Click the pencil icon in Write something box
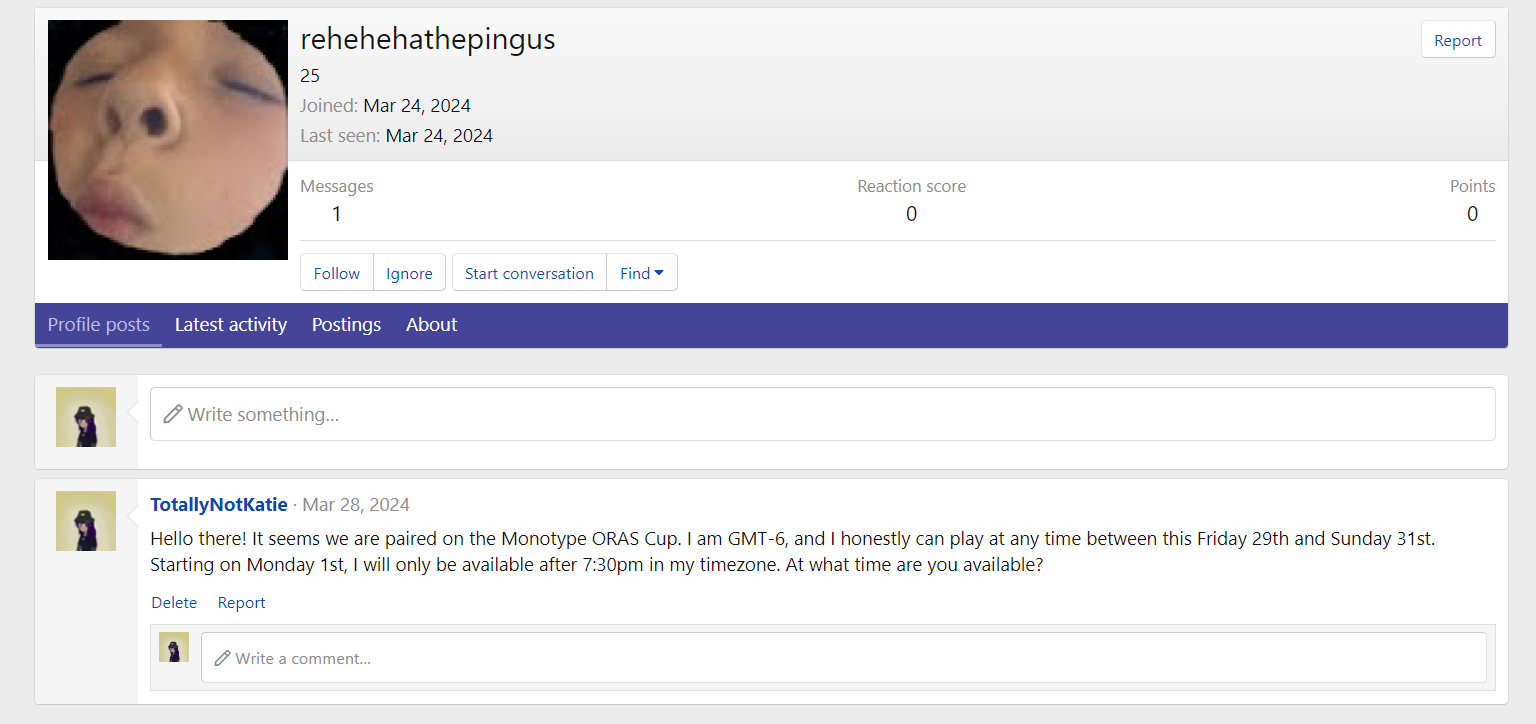This screenshot has width=1536, height=724. 173,414
